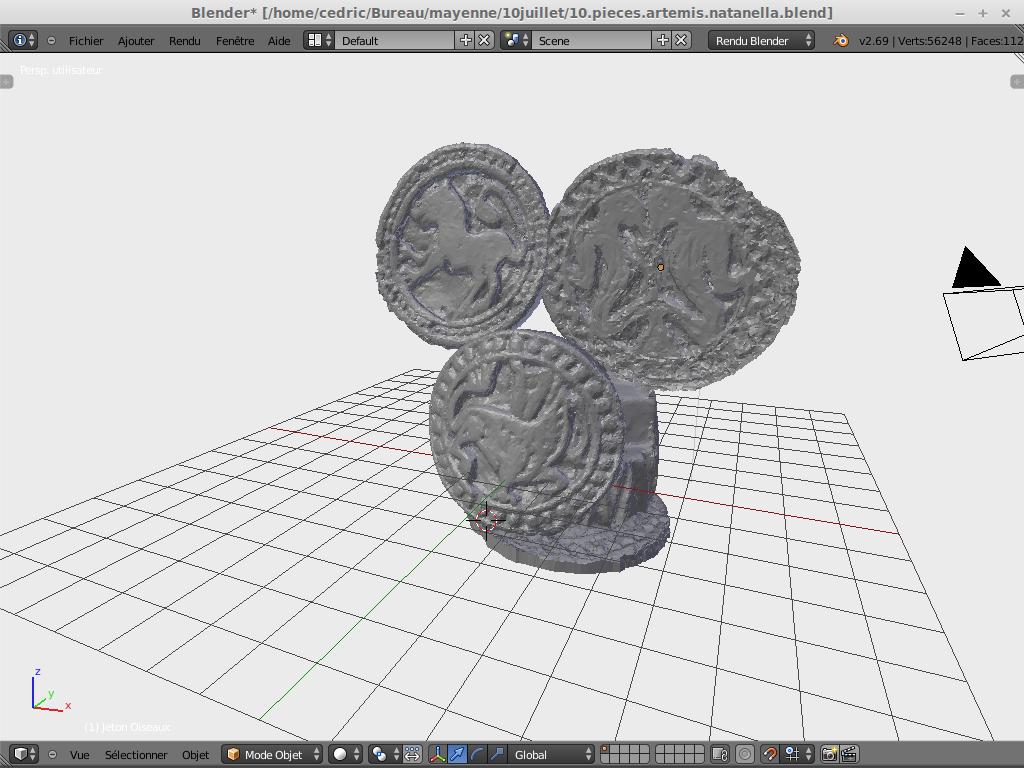Open the Global orientation dropdown
This screenshot has width=1024, height=768.
552,754
